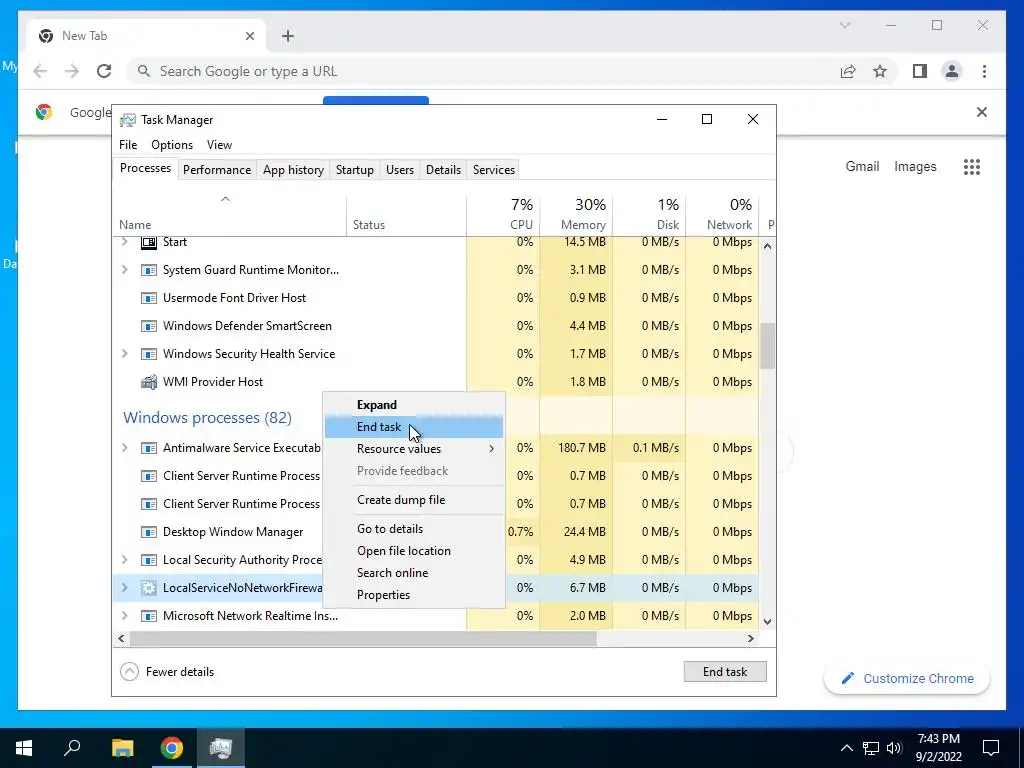Click Chrome forward arrow icon

(x=72, y=71)
